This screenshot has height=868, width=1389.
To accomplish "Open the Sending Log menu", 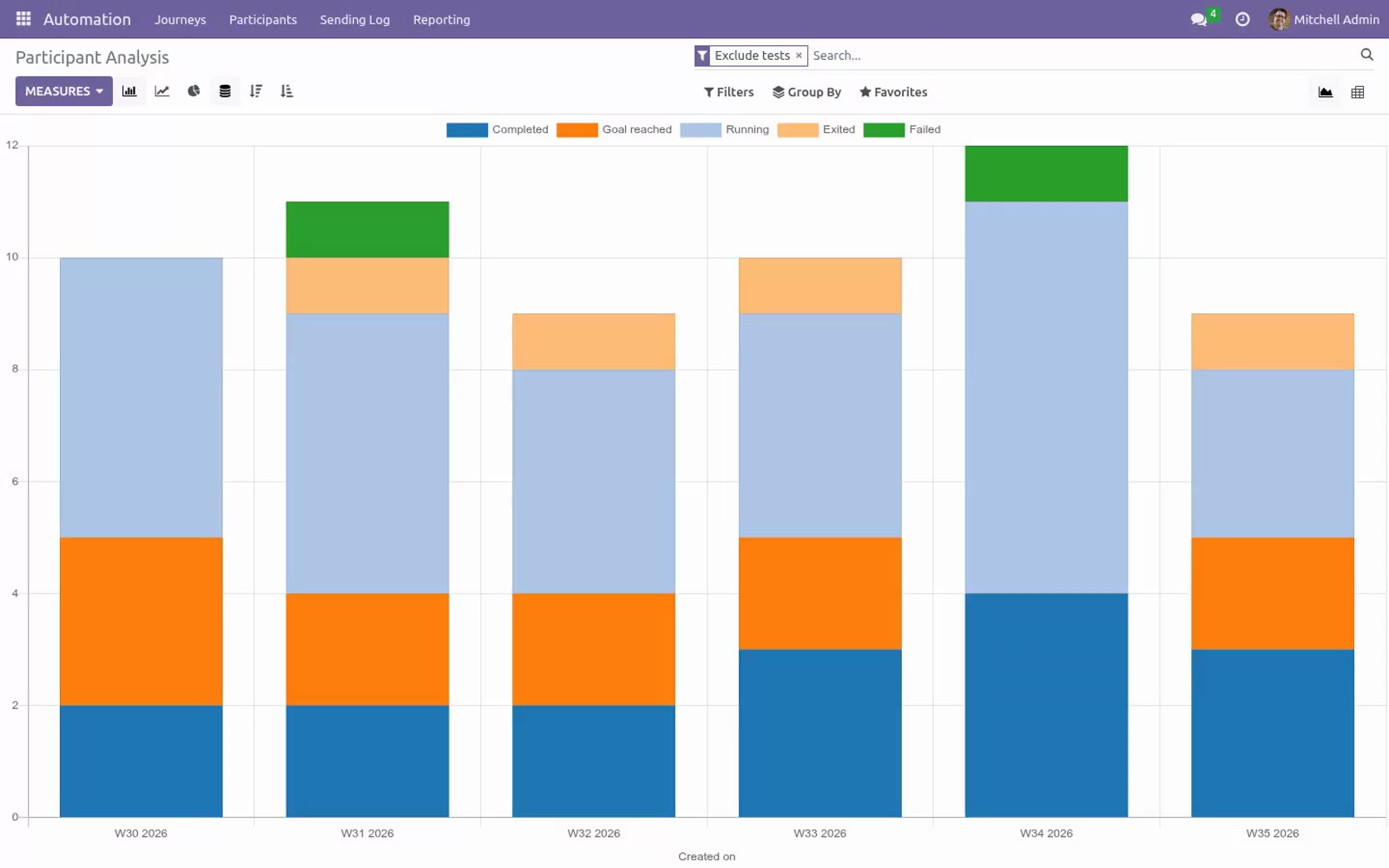I will pos(354,19).
